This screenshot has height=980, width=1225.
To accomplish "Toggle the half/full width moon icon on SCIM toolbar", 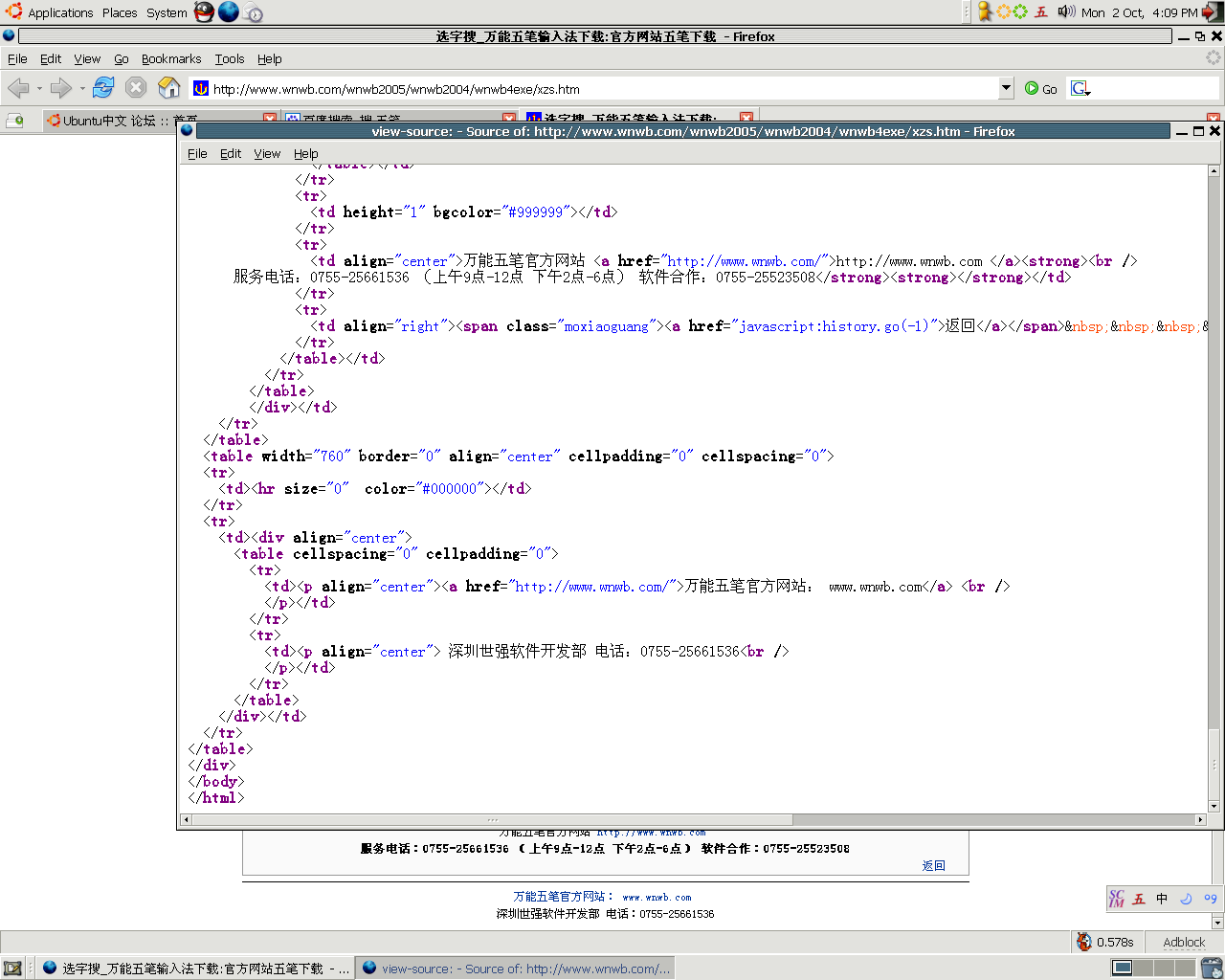I will [x=1186, y=899].
